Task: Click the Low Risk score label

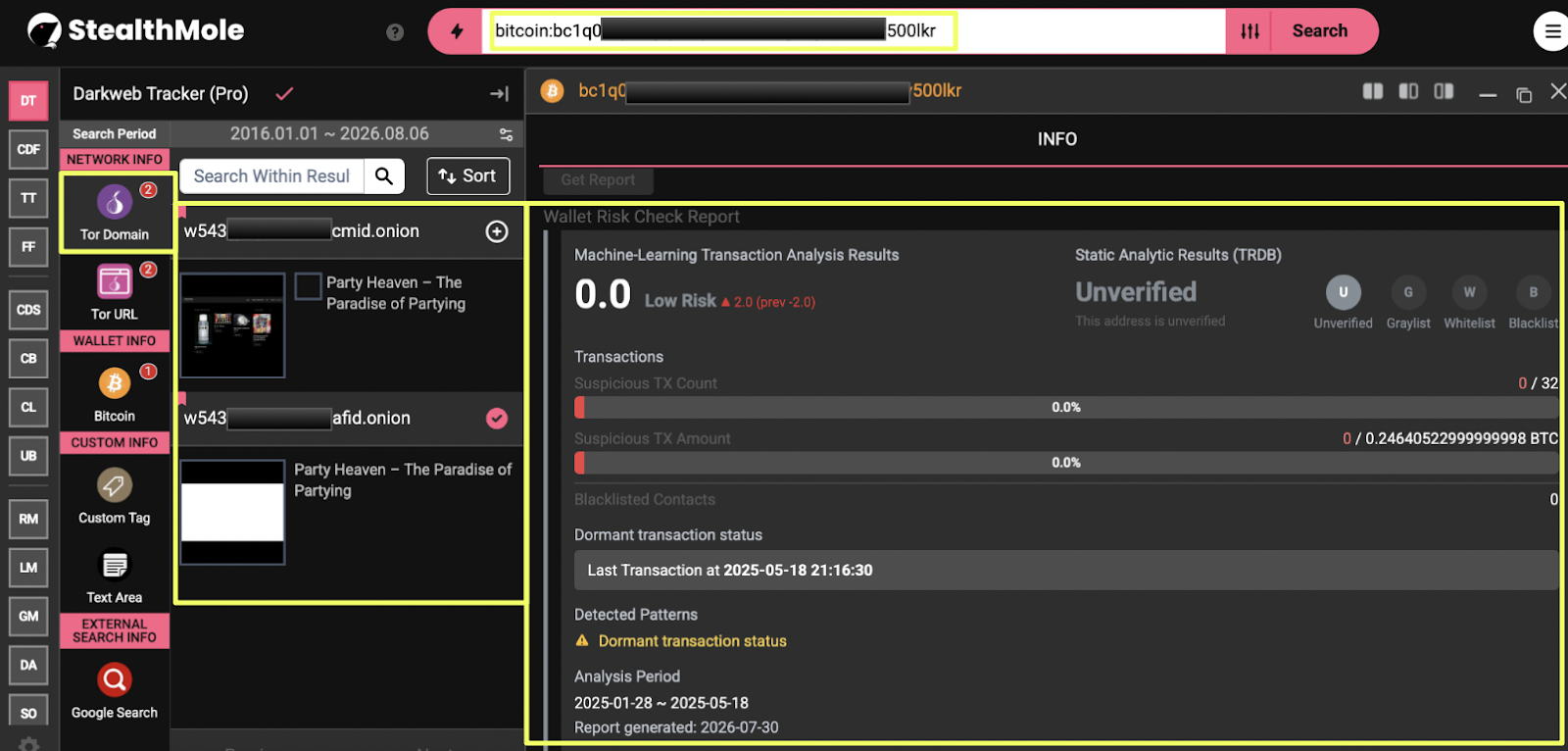Action: point(680,301)
